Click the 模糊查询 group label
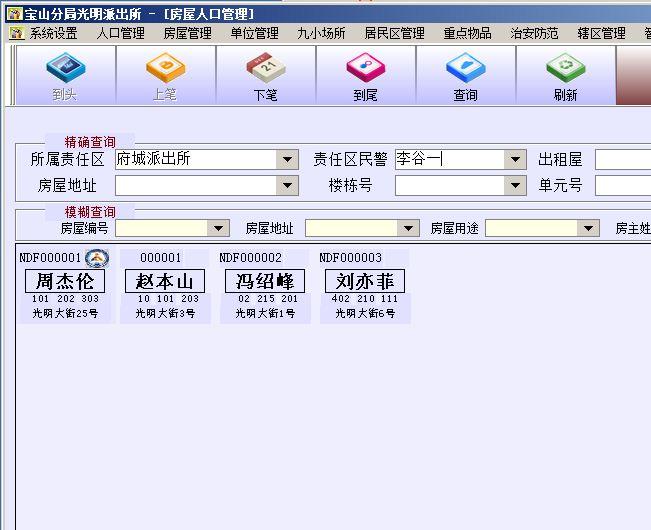Image resolution: width=651 pixels, height=530 pixels. (90, 212)
